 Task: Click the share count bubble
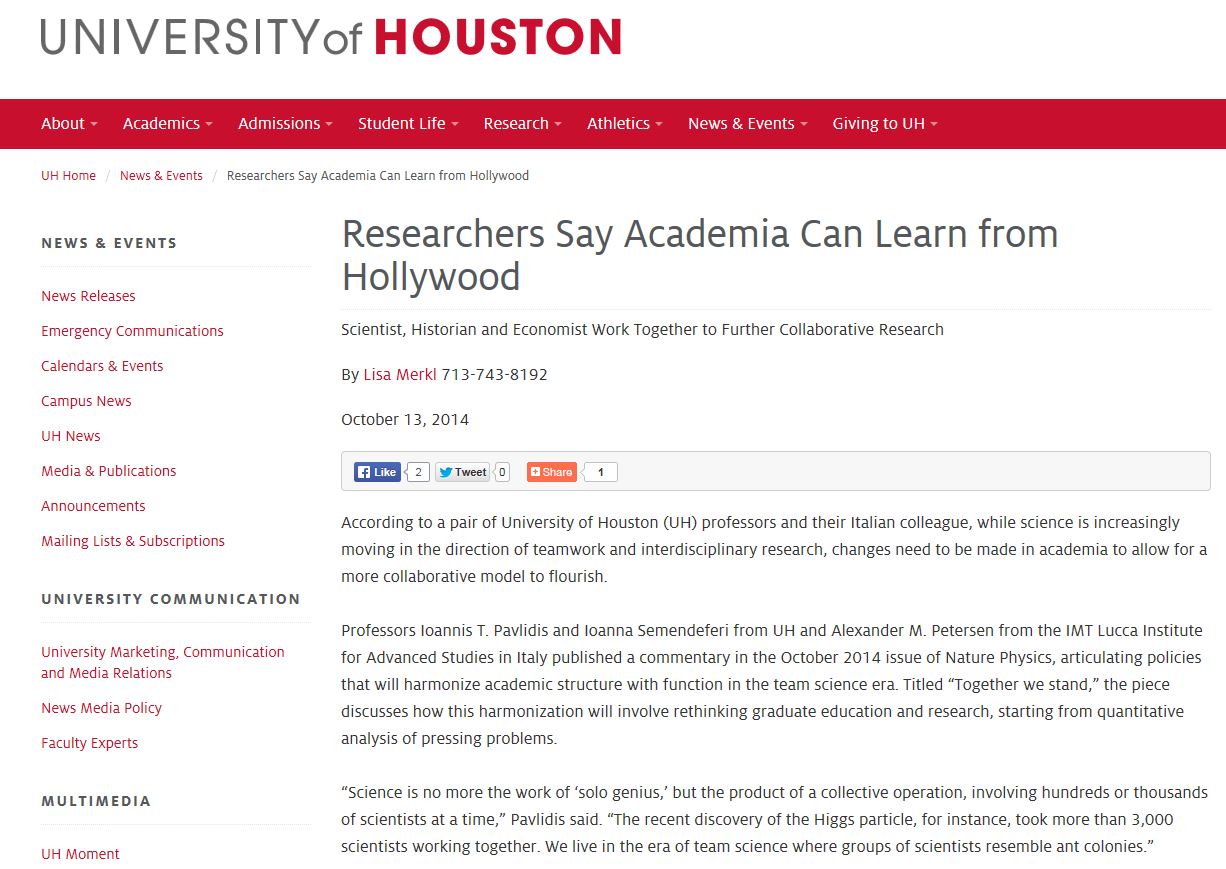(x=600, y=472)
